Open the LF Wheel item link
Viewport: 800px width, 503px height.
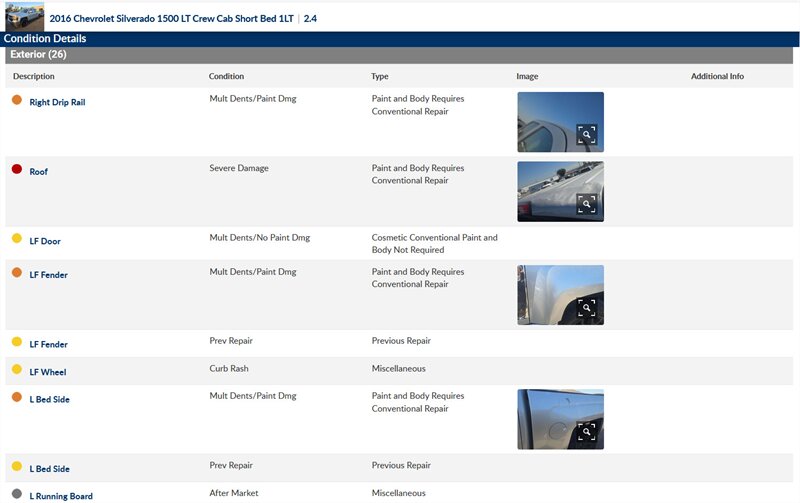click(48, 372)
